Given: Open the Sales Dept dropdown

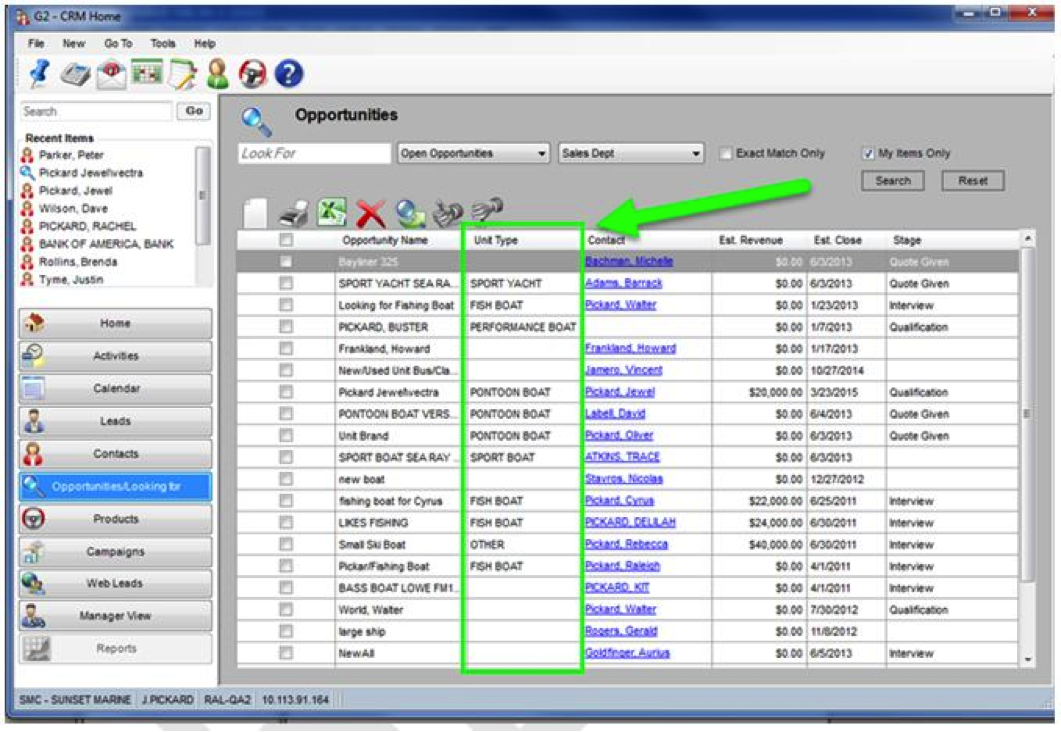Looking at the screenshot, I should (x=632, y=154).
